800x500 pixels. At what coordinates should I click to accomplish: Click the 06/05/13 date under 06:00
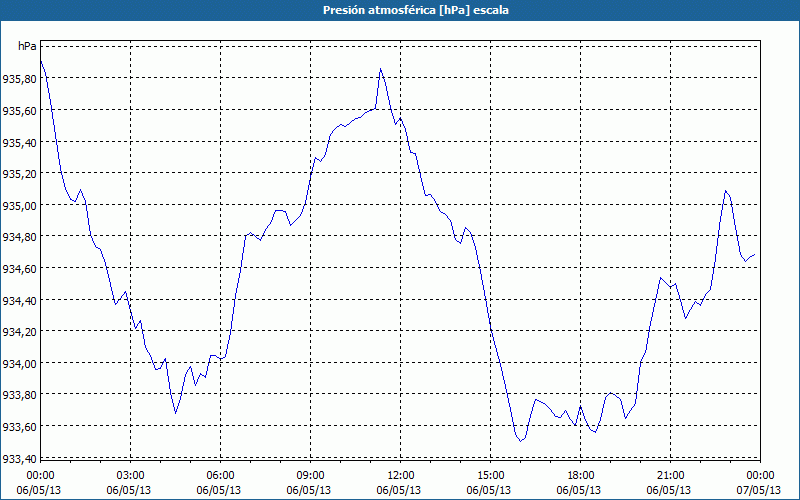219,490
